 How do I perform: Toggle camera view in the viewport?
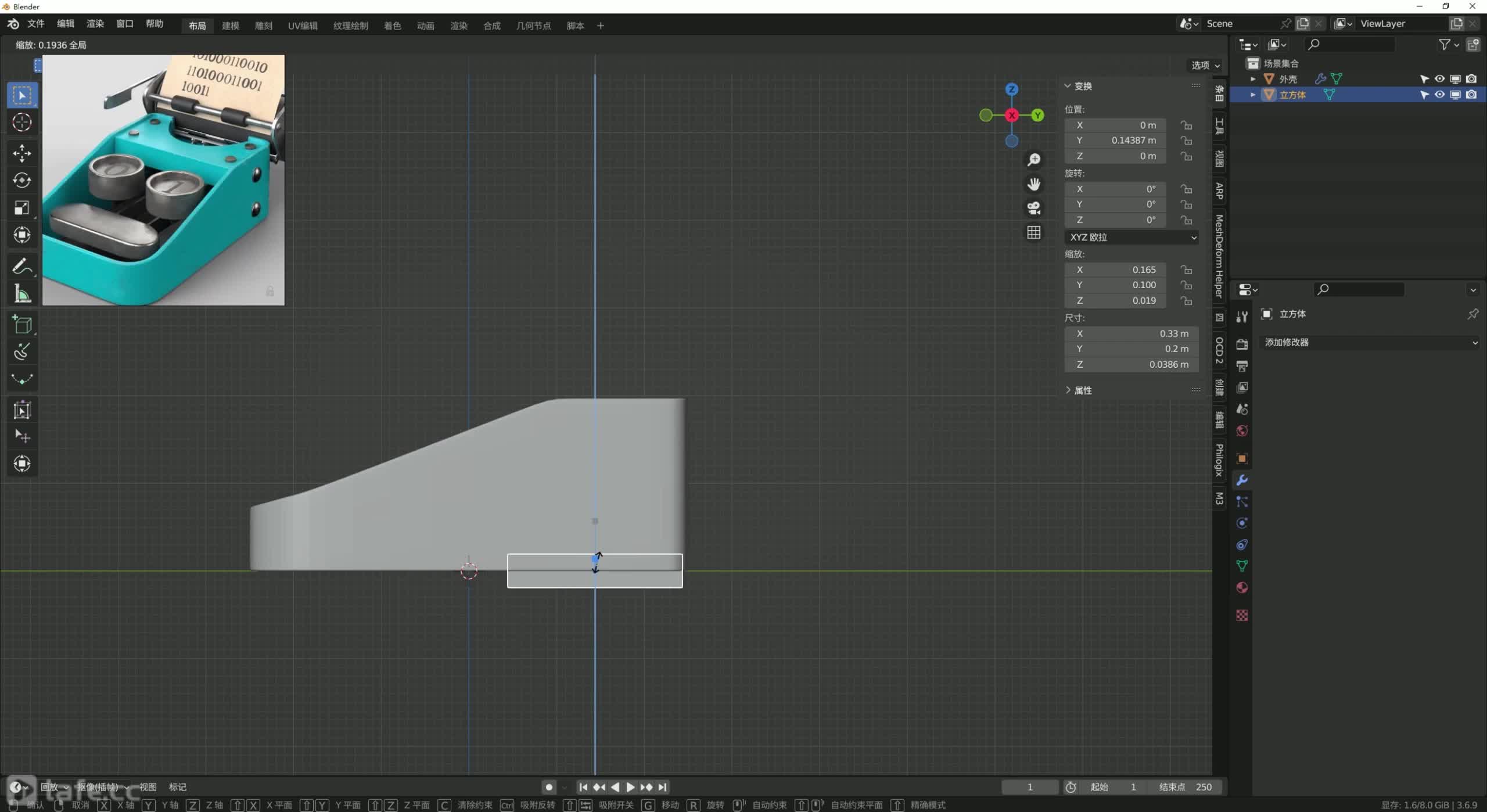(x=1033, y=208)
